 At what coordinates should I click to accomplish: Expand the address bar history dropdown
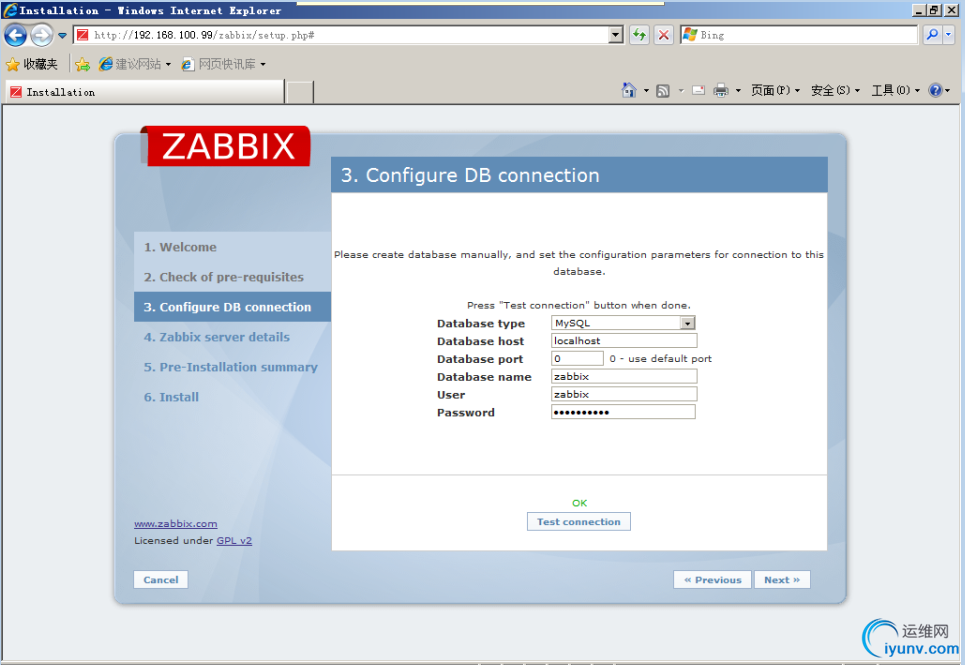tap(615, 35)
